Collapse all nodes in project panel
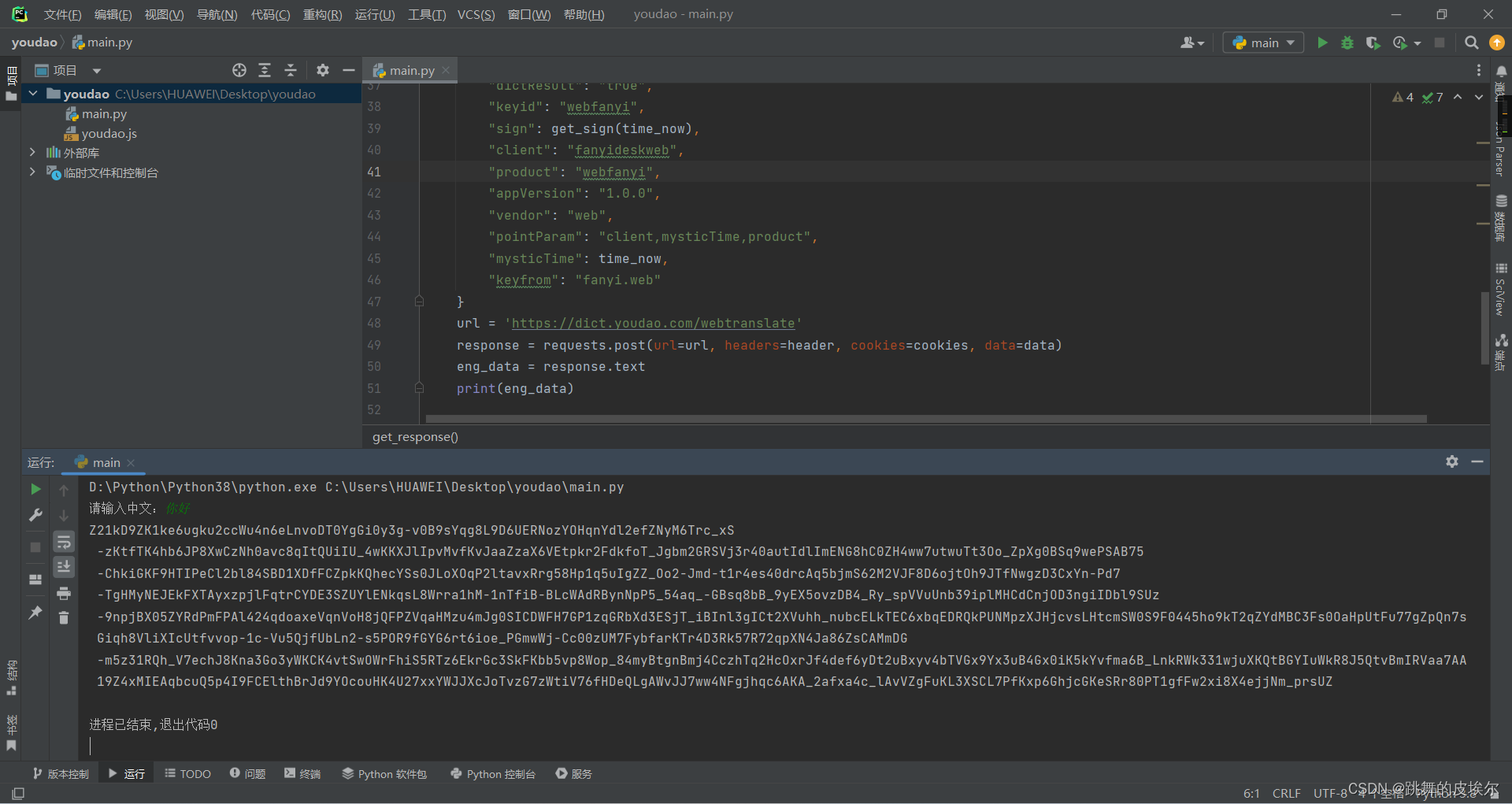Viewport: 1512px width, 804px height. click(291, 70)
